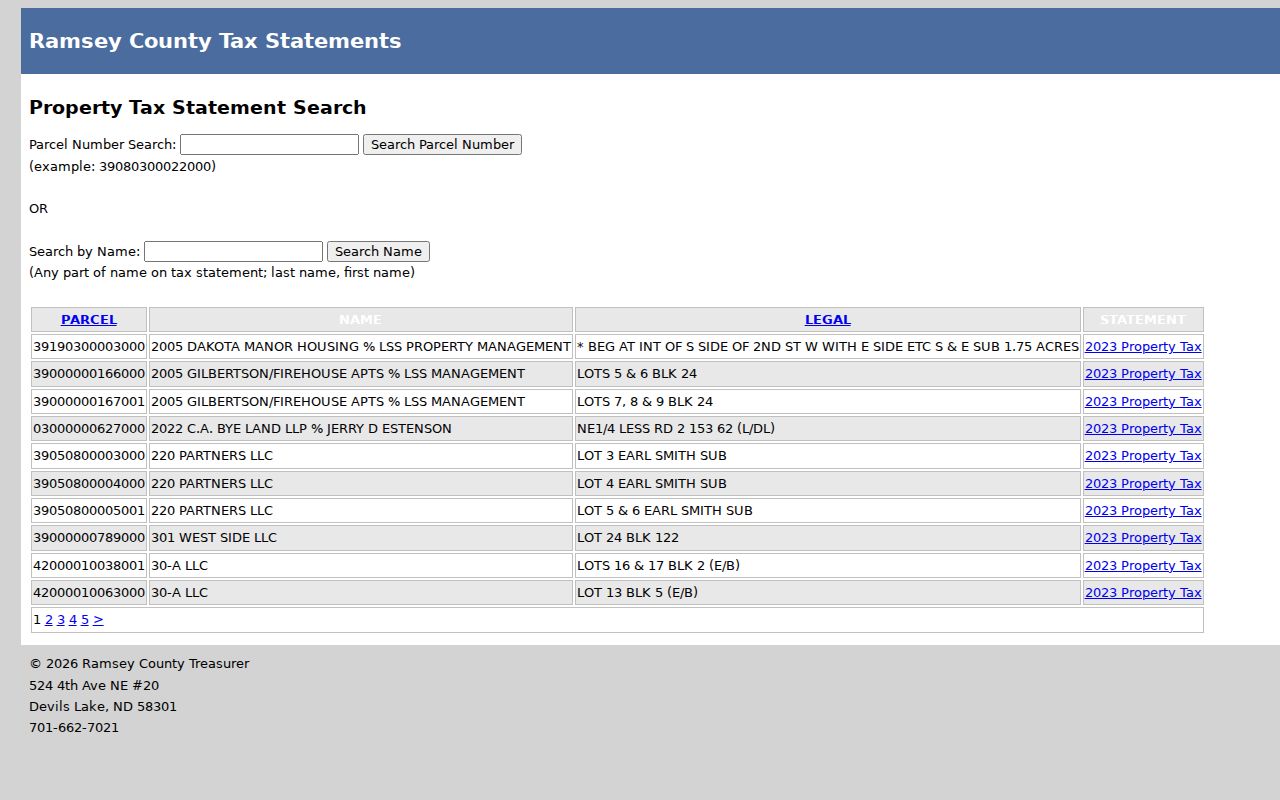This screenshot has height=800, width=1280.
Task: Click legal text LOT 3 EARL SMITH SUB
Action: pos(652,456)
